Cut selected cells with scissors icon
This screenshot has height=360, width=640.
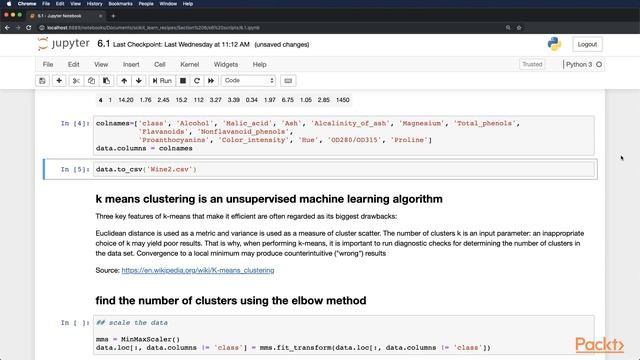(76, 81)
